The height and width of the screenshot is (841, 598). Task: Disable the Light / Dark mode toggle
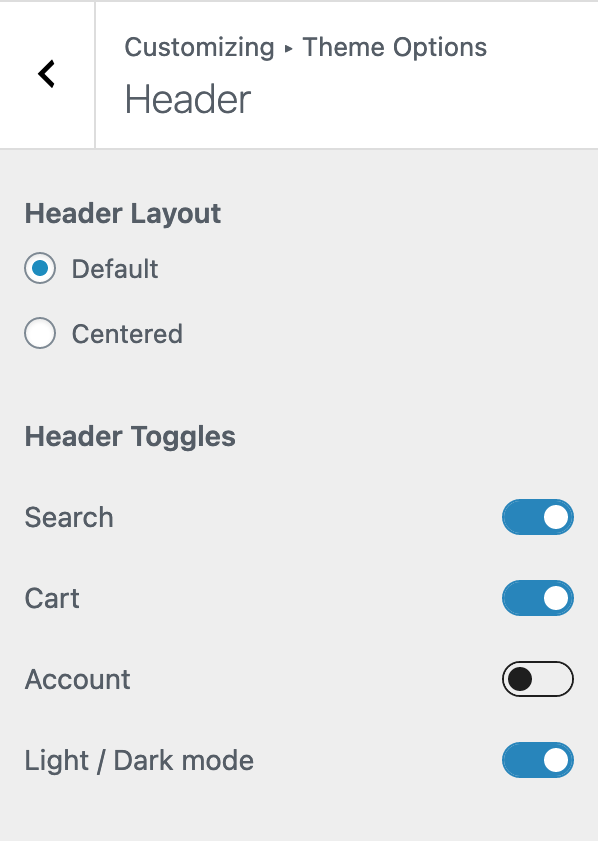538,760
